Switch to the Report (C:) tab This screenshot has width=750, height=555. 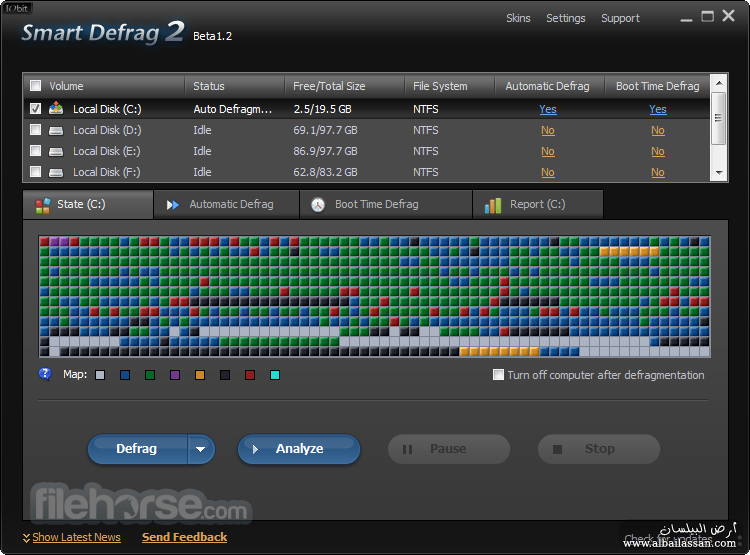coord(538,205)
